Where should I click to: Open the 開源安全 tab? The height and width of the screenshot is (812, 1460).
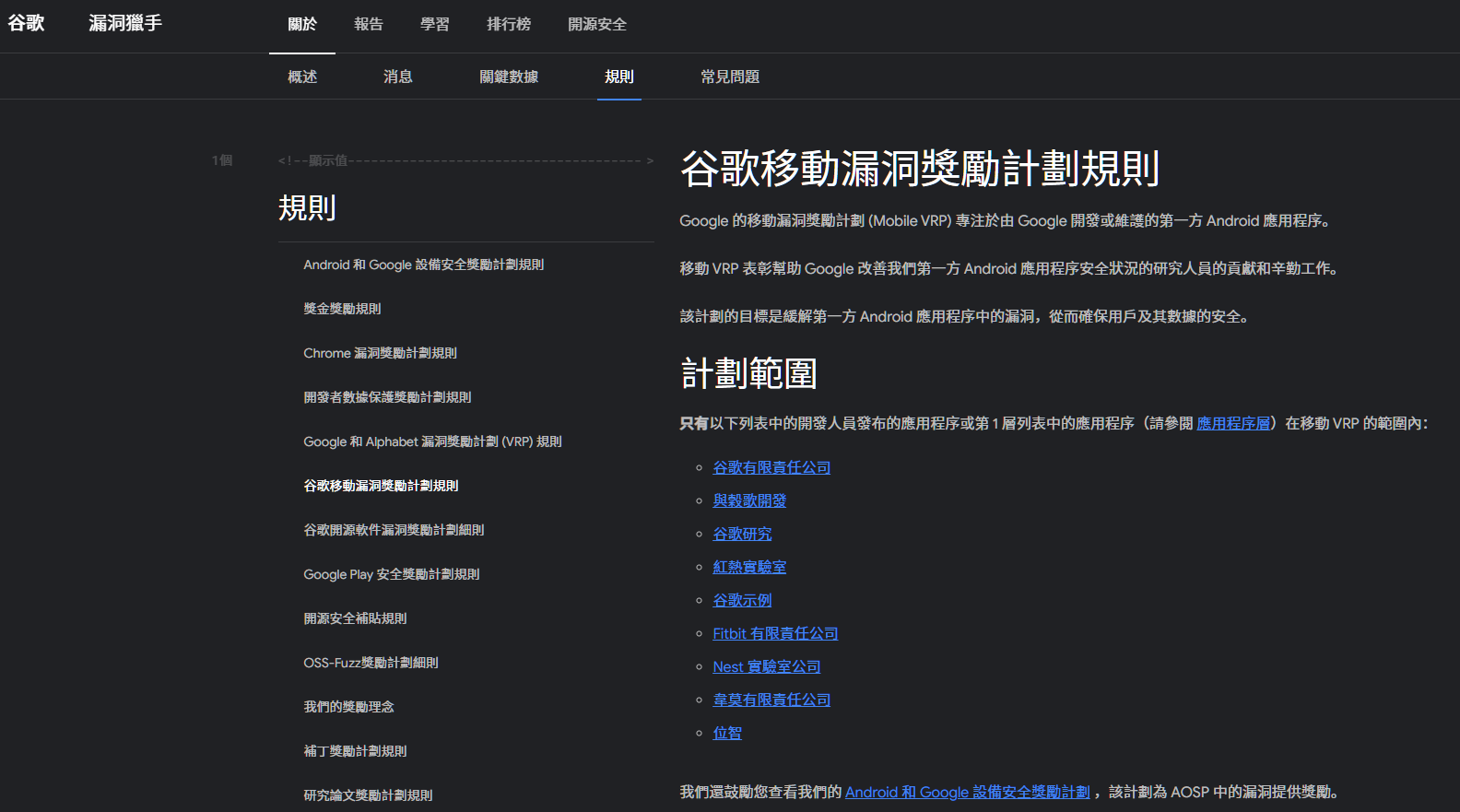(597, 25)
